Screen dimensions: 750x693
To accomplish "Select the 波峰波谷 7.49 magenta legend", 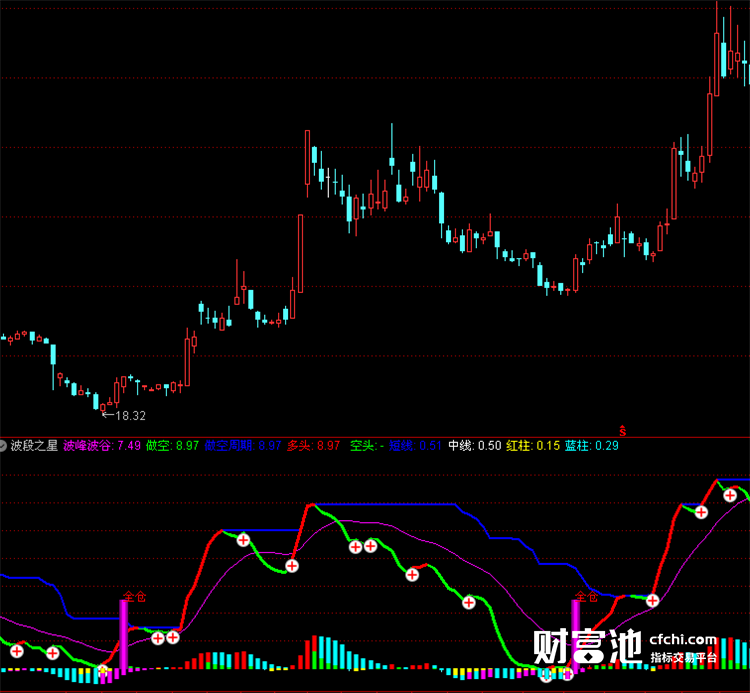I will (x=102, y=446).
